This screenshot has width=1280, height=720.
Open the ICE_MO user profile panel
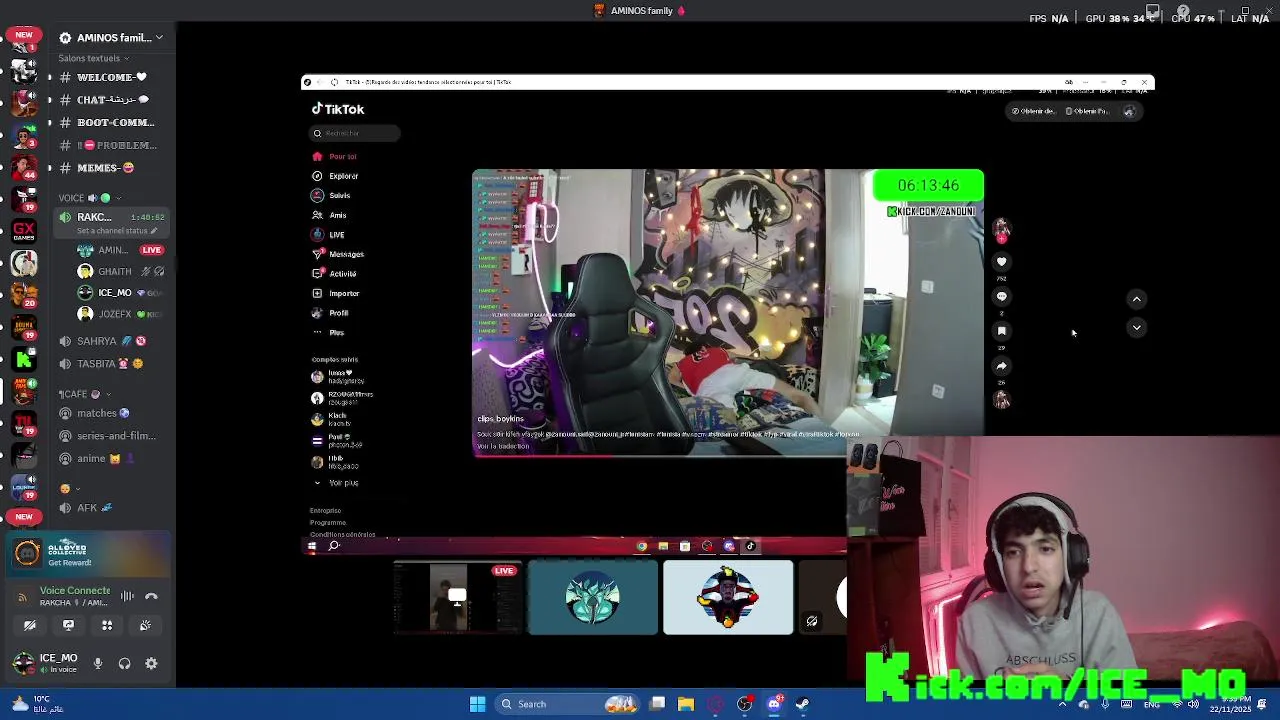[45, 663]
